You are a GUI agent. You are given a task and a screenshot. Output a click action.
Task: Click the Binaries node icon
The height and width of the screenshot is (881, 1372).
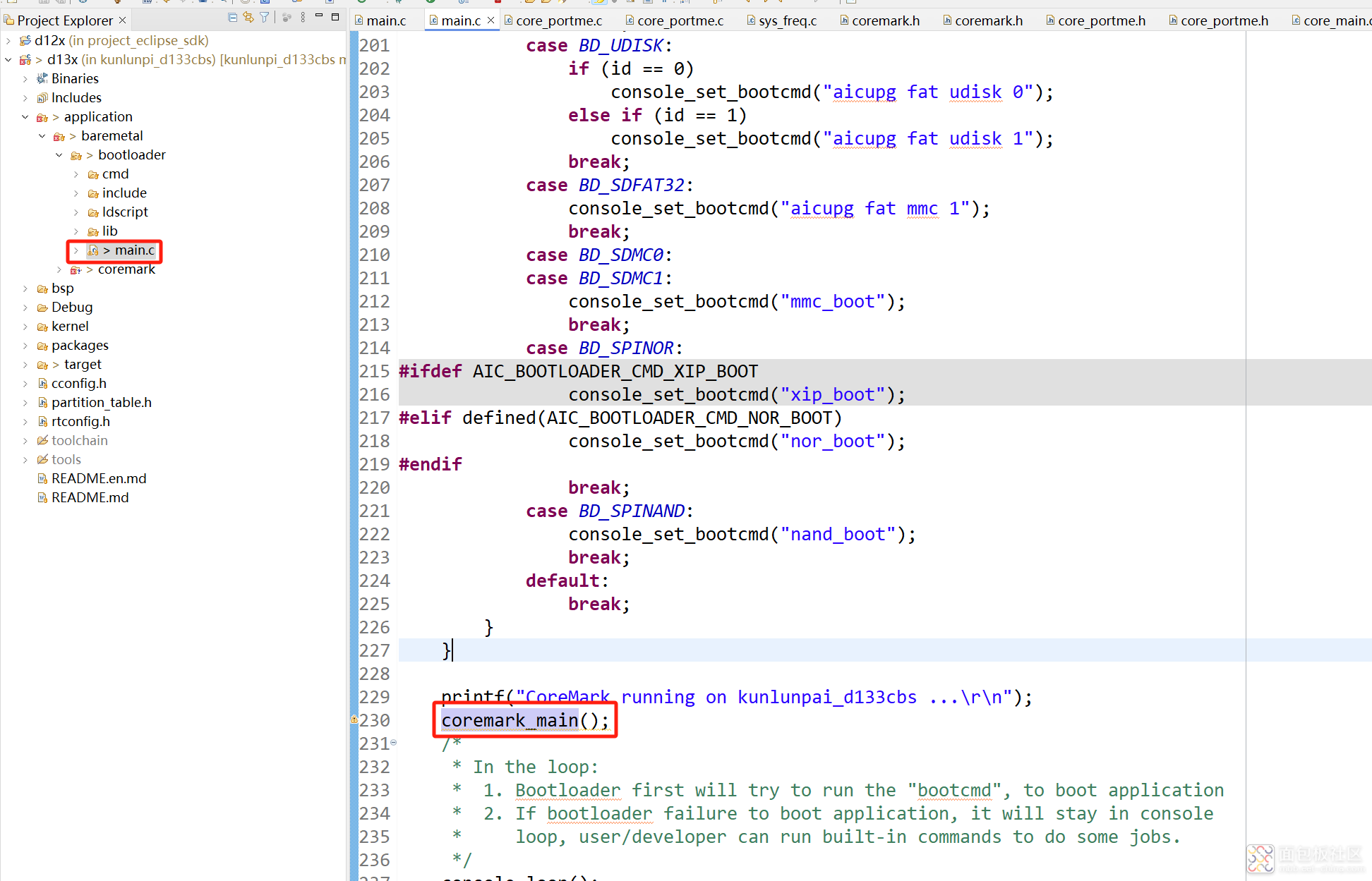(x=42, y=79)
